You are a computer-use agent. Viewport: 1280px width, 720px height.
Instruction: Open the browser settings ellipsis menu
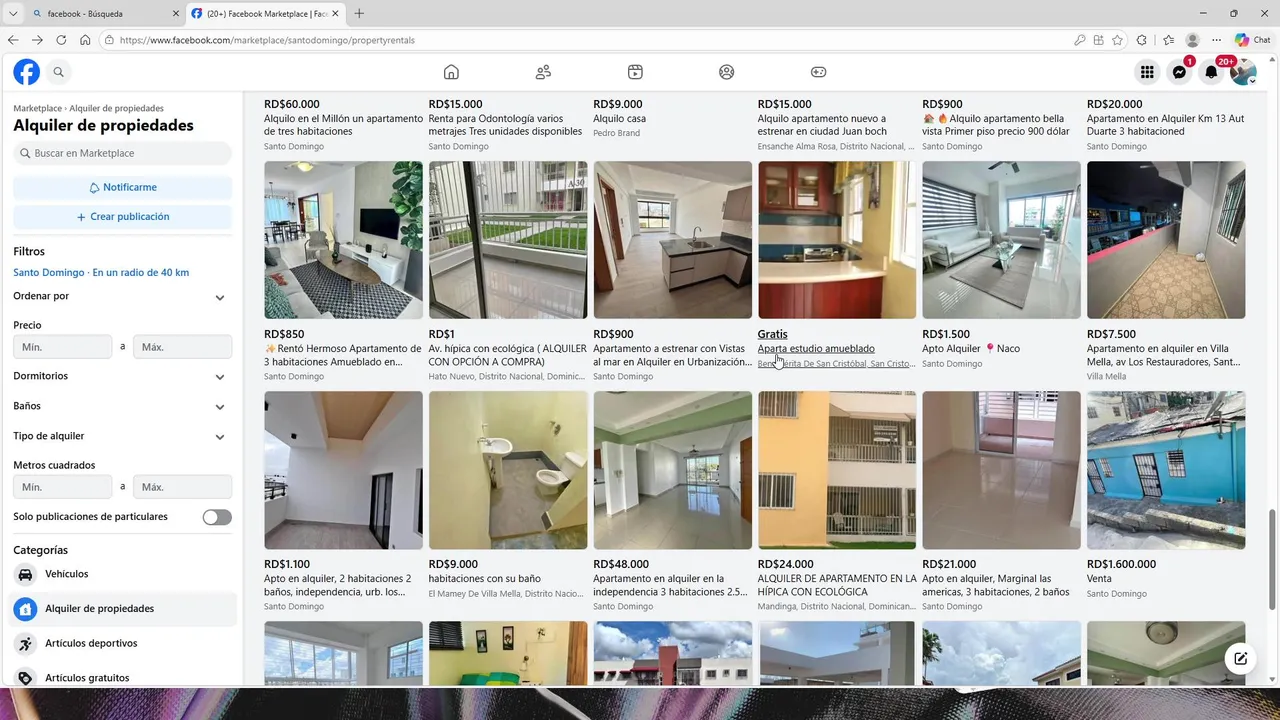tap(1217, 40)
